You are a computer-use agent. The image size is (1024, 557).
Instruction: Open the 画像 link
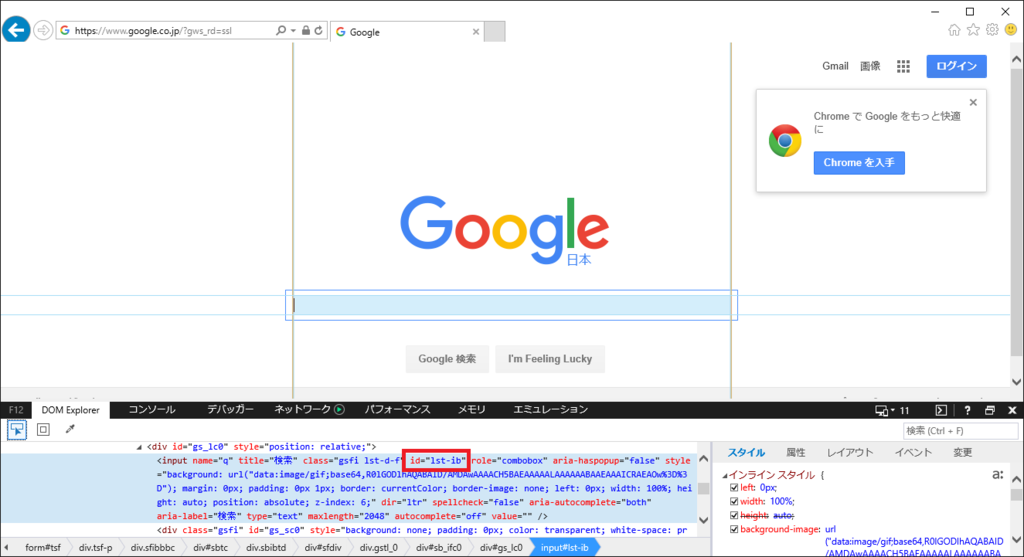click(870, 66)
